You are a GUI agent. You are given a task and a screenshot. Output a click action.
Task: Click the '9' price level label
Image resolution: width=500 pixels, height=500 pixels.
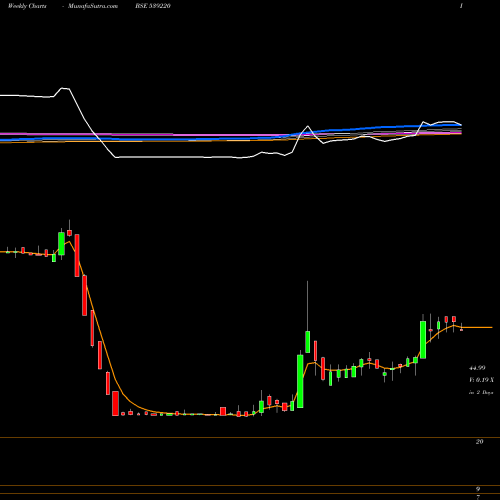pos(478,489)
